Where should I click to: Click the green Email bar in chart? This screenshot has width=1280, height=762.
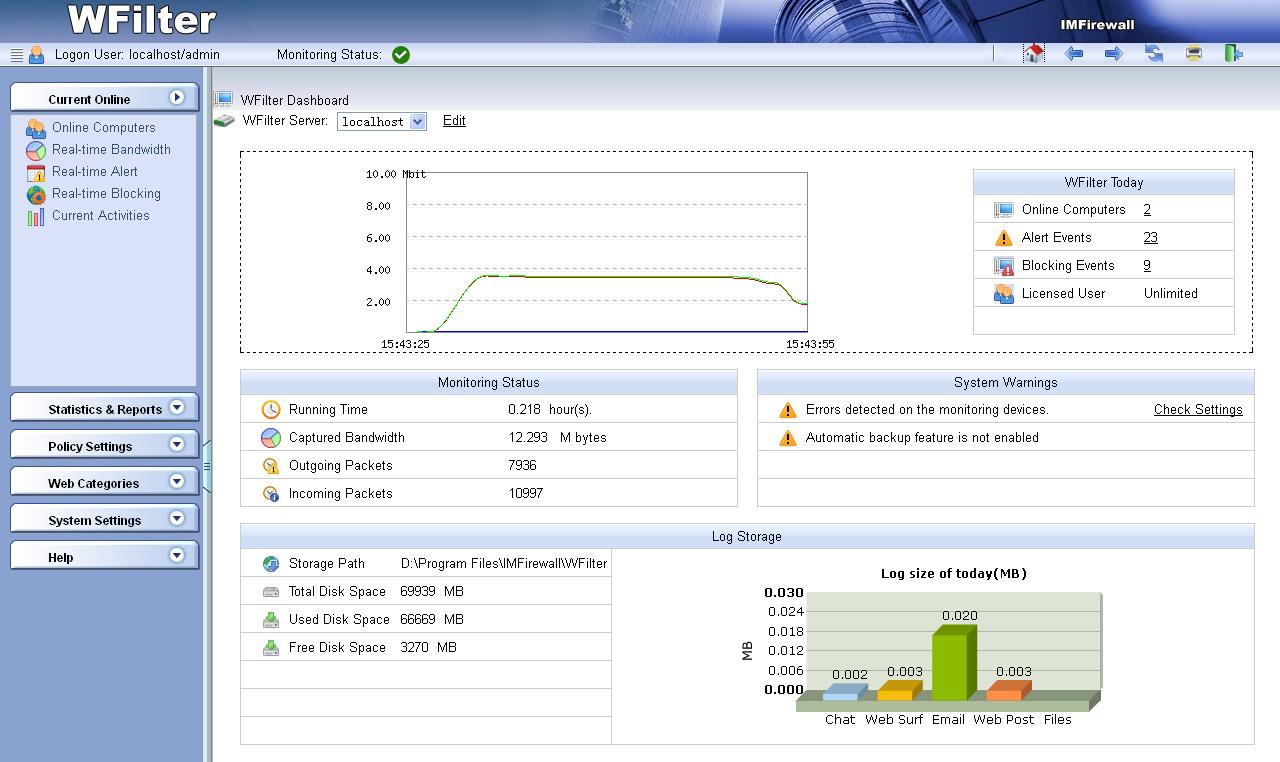pyautogui.click(x=950, y=665)
